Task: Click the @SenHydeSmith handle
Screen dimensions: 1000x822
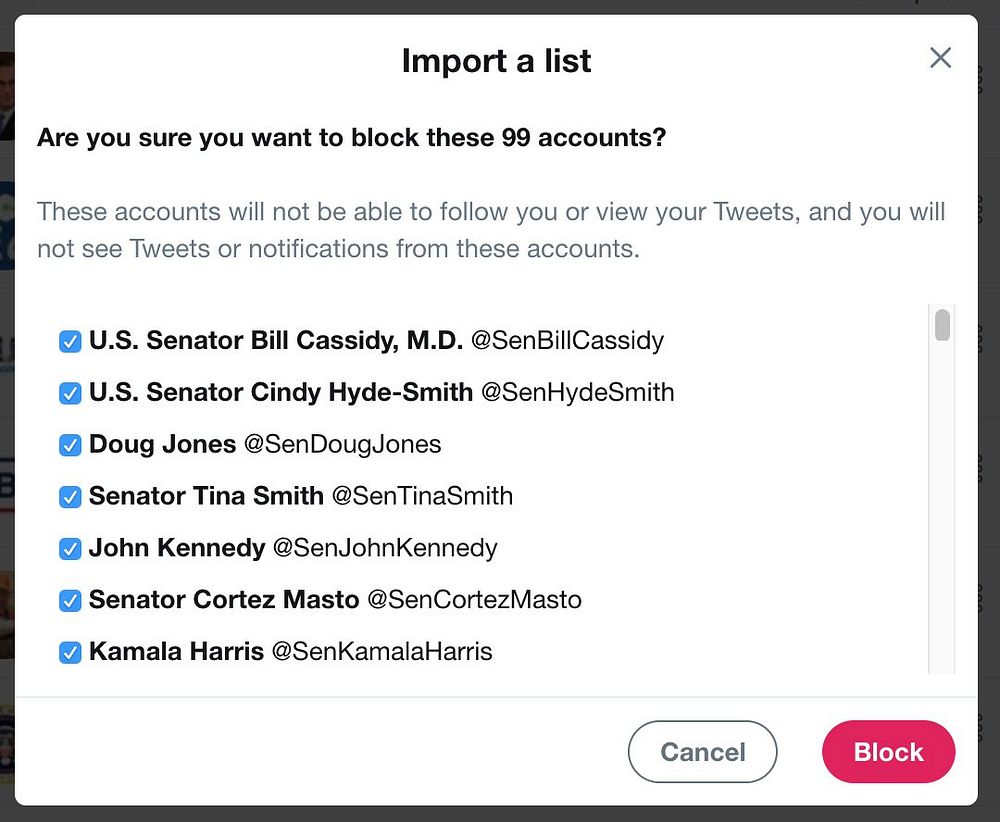Action: [577, 392]
